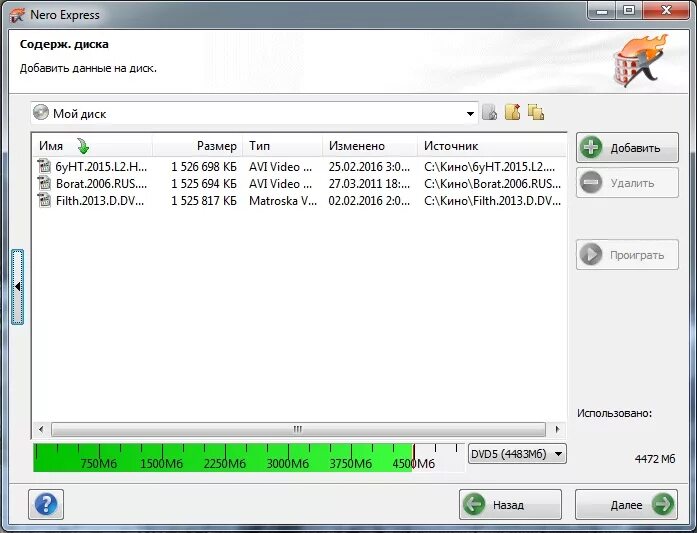
Task: Proceed with the Далее button
Action: [x=626, y=505]
